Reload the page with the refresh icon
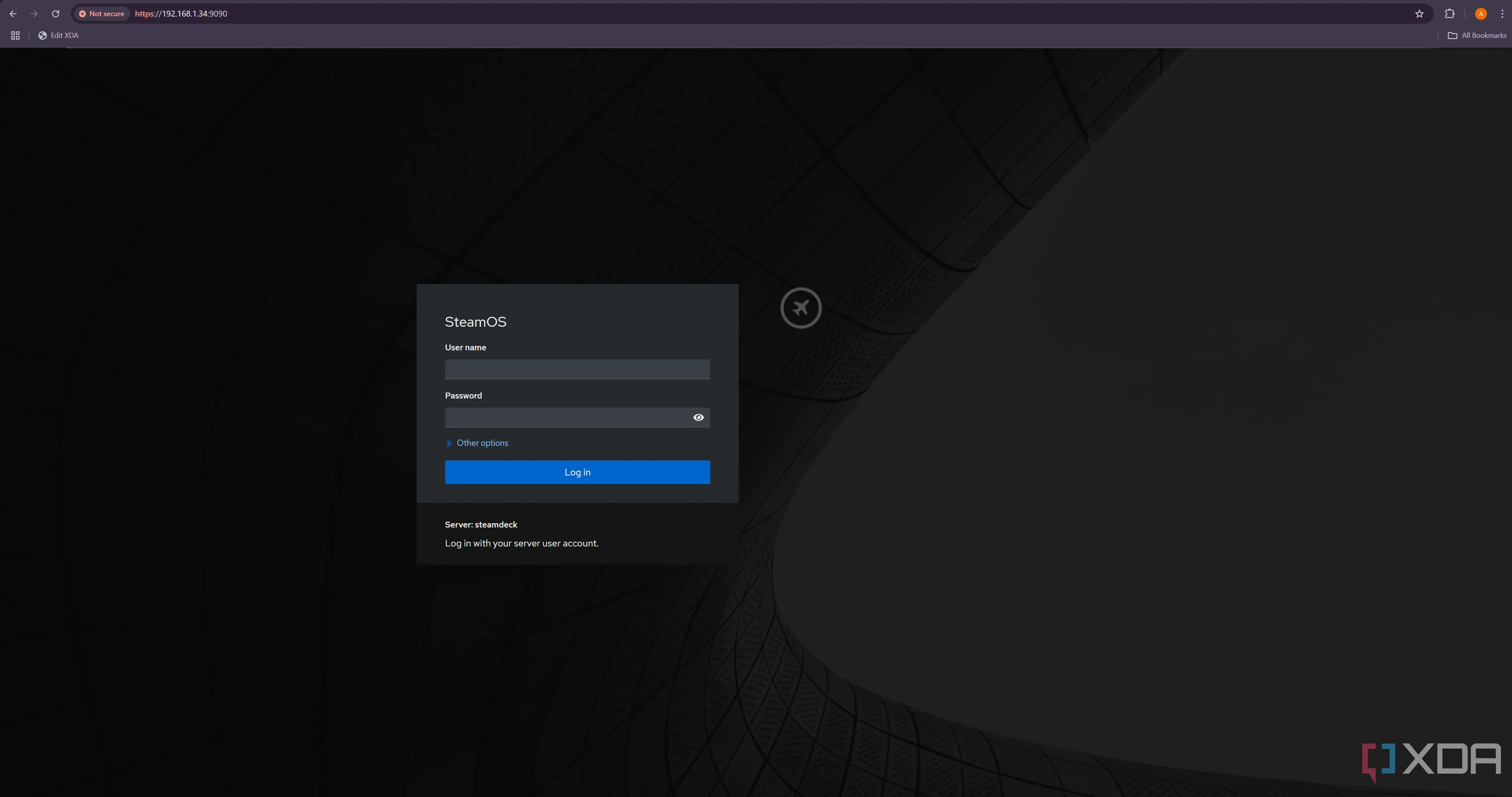This screenshot has height=797, width=1512. pyautogui.click(x=56, y=13)
